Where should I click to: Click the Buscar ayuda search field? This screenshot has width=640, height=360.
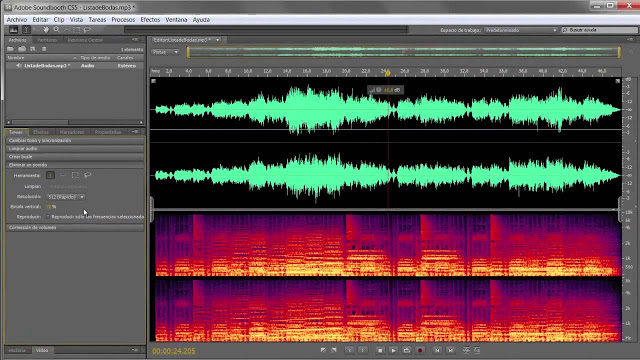pos(600,30)
